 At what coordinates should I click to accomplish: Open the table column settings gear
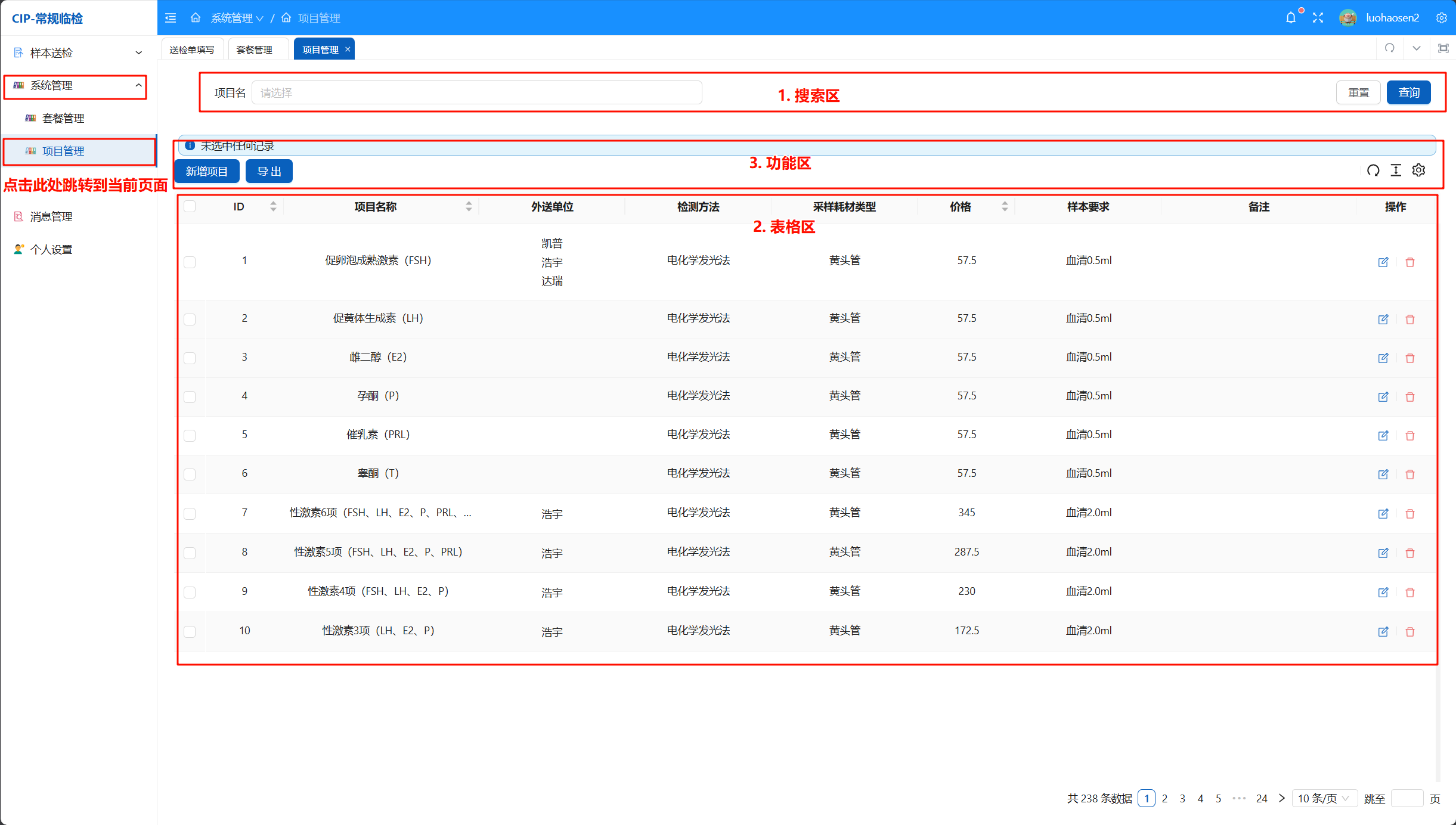click(1418, 170)
